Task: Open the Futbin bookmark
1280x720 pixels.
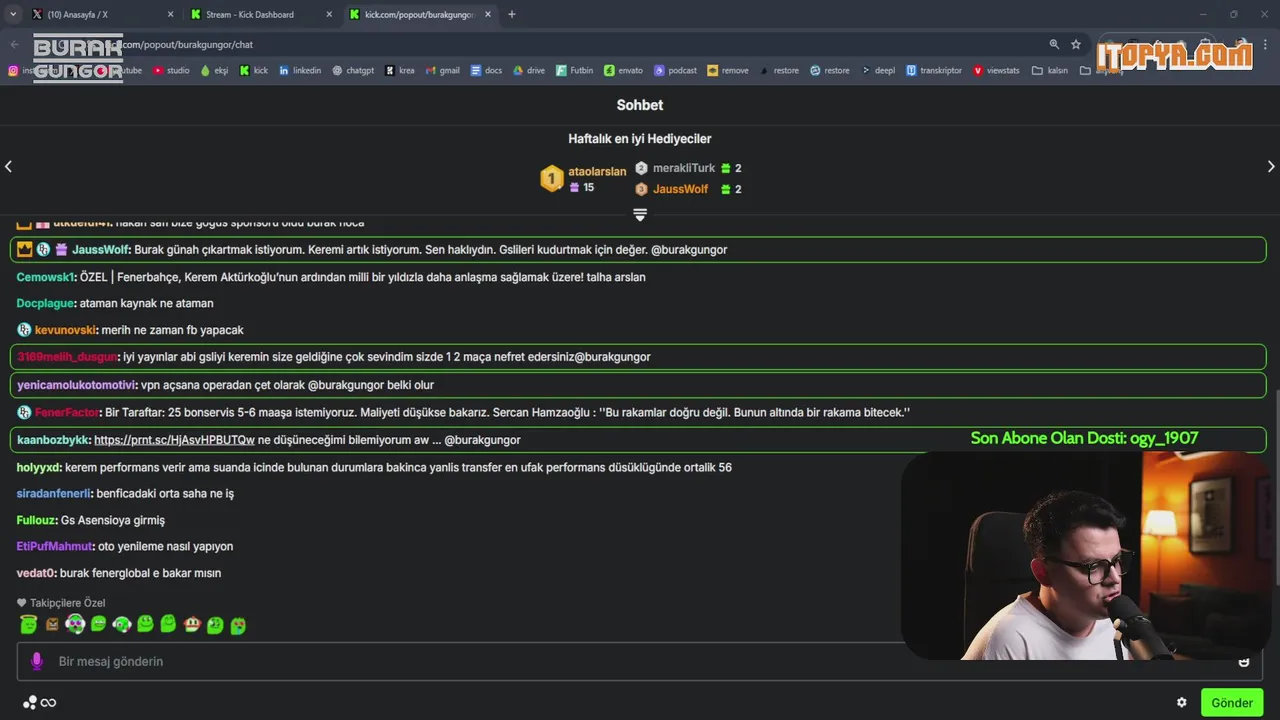Action: click(x=575, y=71)
